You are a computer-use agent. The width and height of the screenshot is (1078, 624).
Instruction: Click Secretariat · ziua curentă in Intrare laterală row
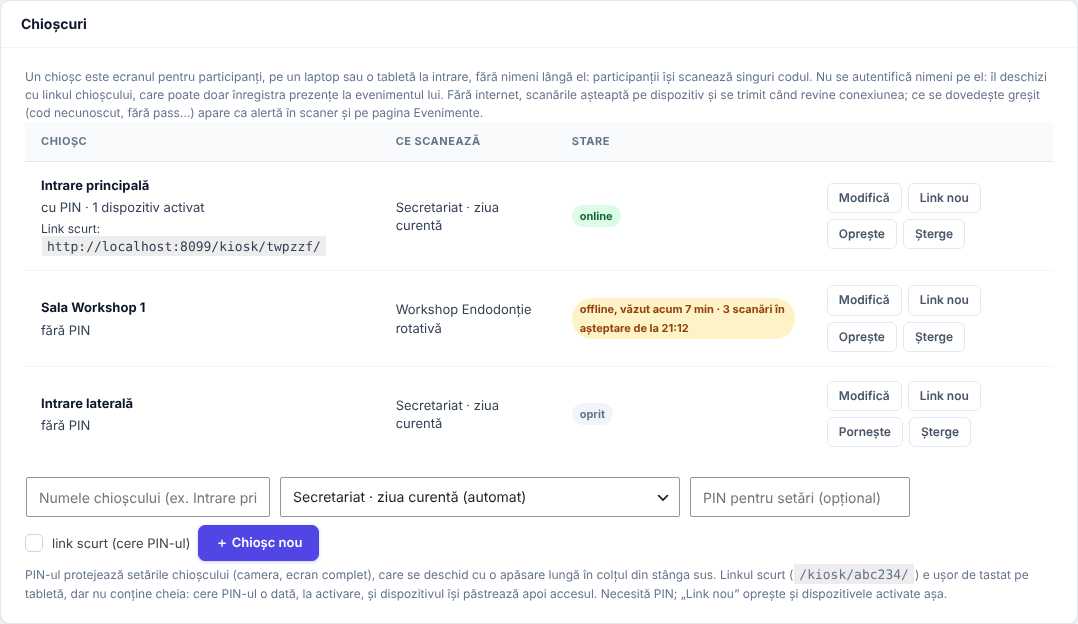(x=447, y=414)
